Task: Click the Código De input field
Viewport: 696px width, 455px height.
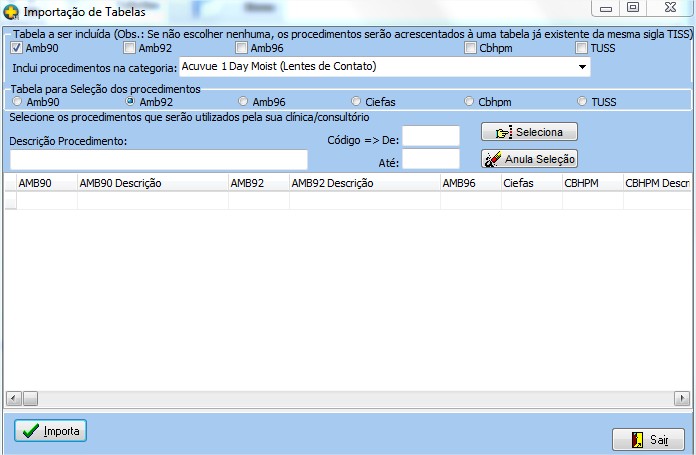Action: point(430,136)
